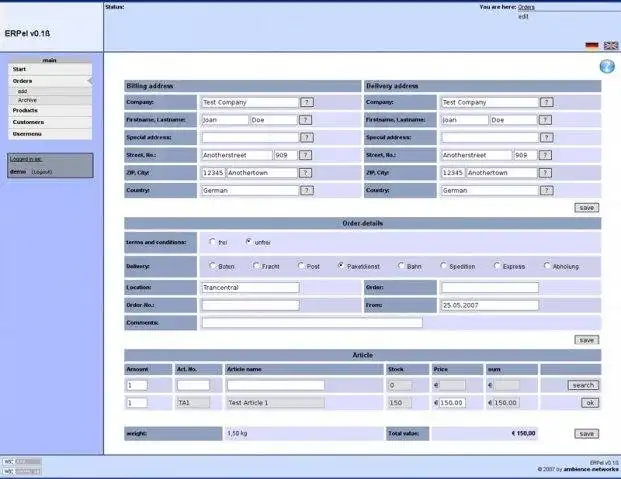Choose Post as delivery method

301,265
